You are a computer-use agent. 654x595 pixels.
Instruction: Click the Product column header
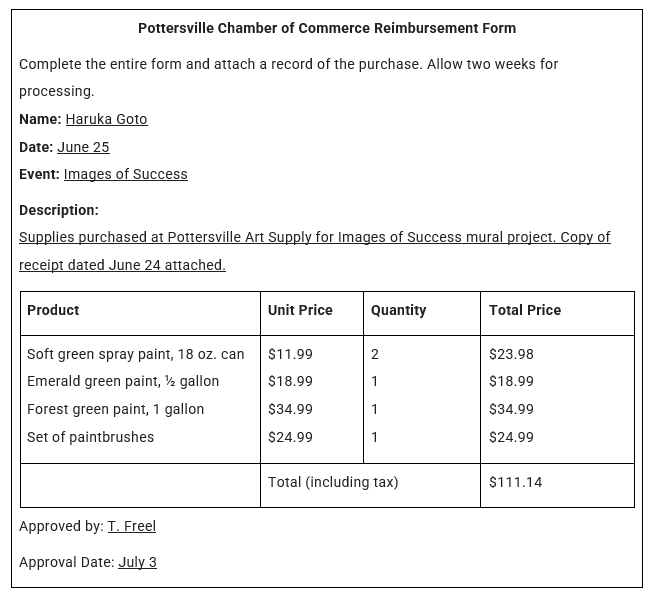coord(53,310)
